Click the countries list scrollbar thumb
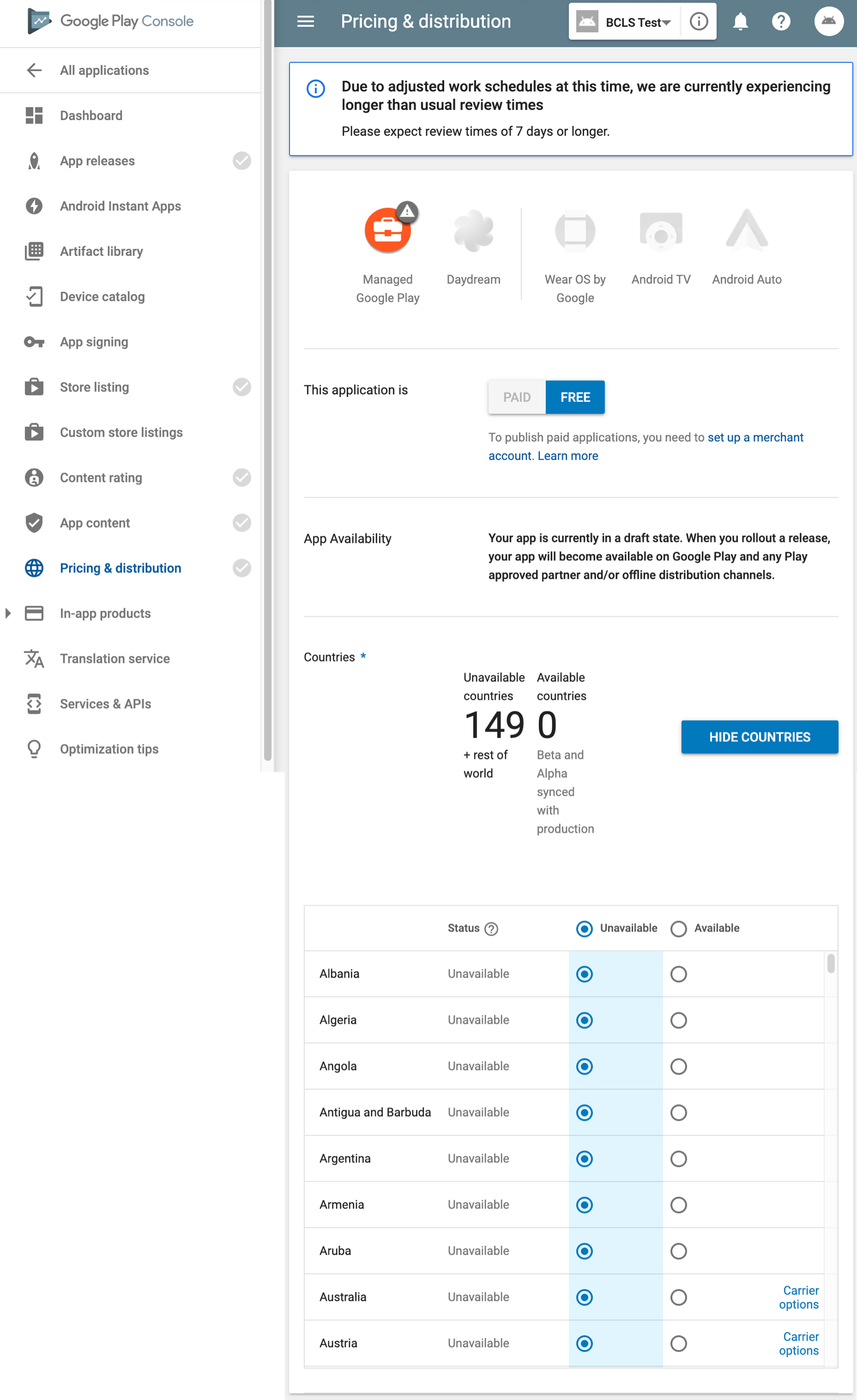The height and width of the screenshot is (1400, 857). (831, 964)
